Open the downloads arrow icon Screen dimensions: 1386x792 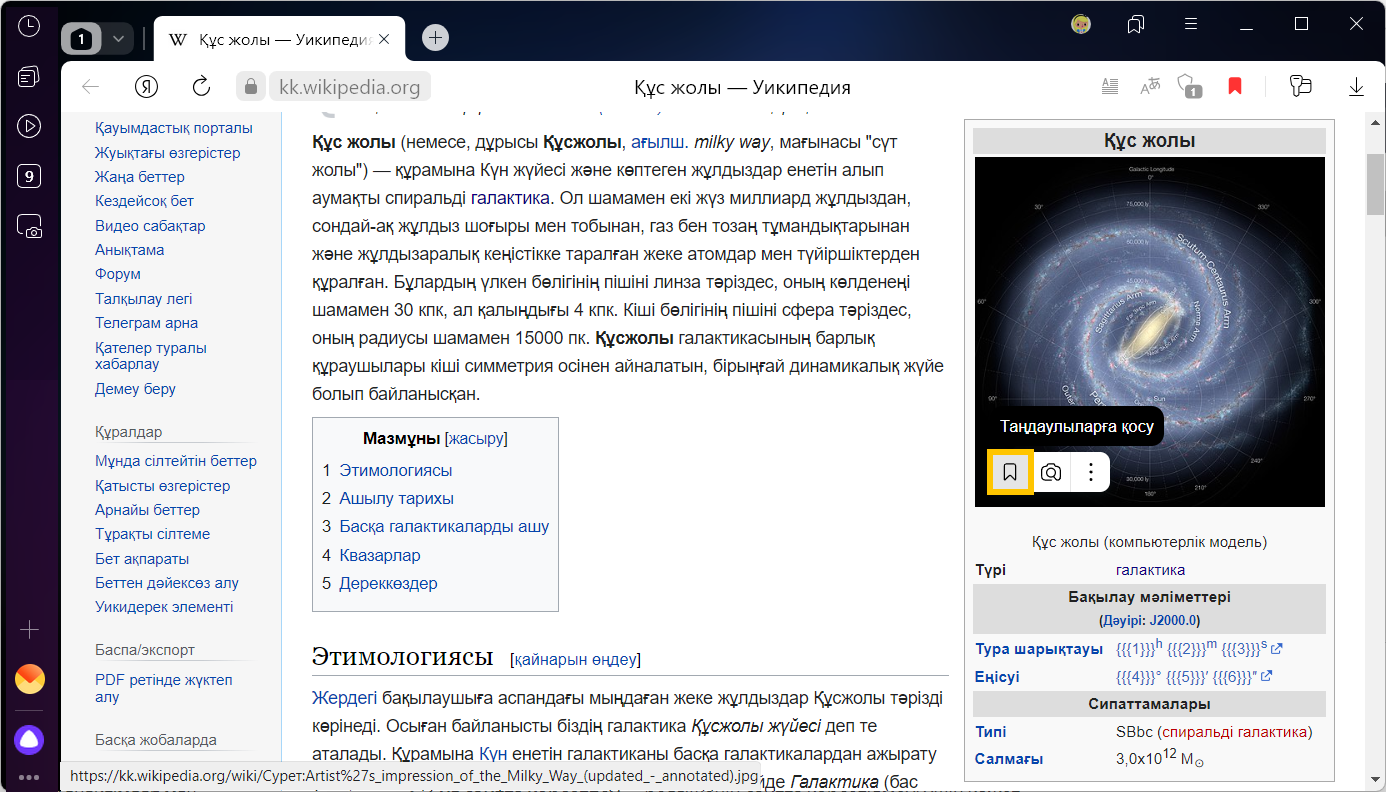tap(1356, 87)
